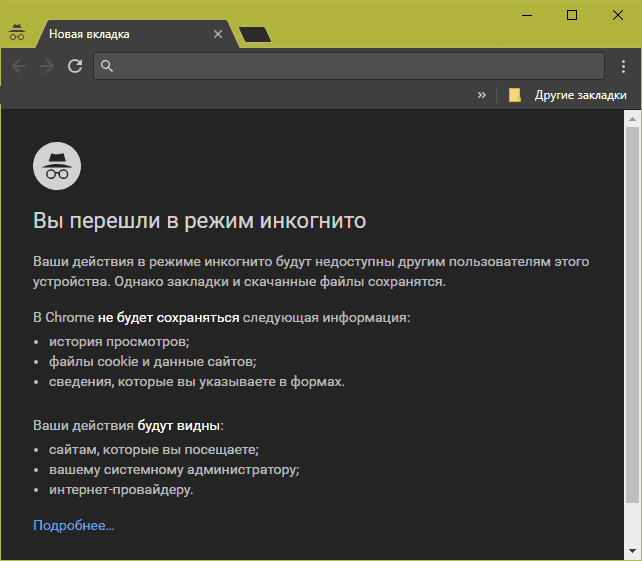
Task: Click the magnifier icon in the address bar
Action: tap(106, 66)
